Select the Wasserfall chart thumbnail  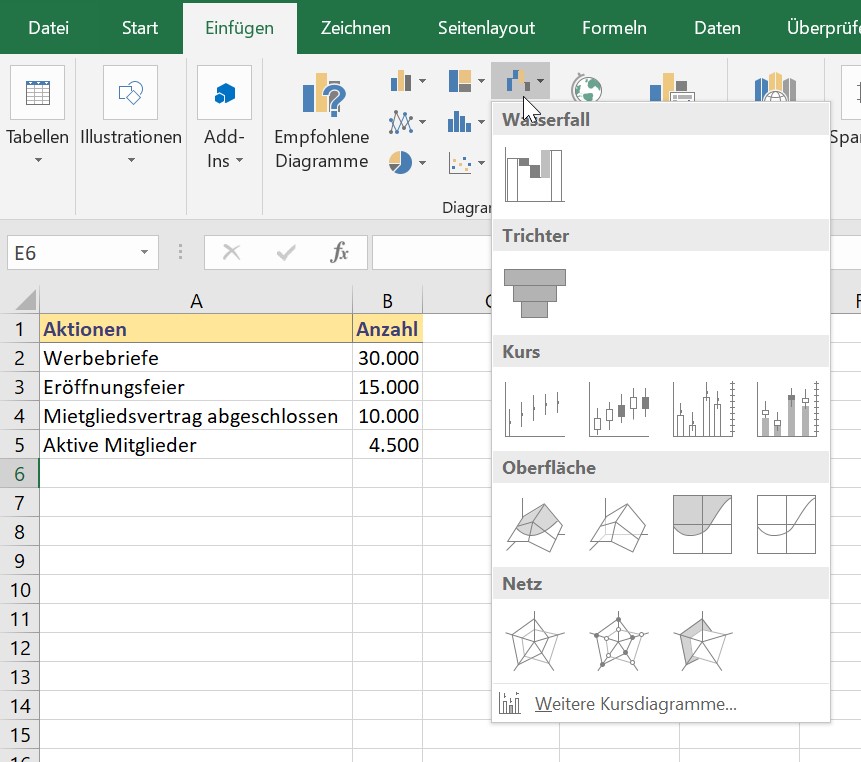pyautogui.click(x=534, y=175)
